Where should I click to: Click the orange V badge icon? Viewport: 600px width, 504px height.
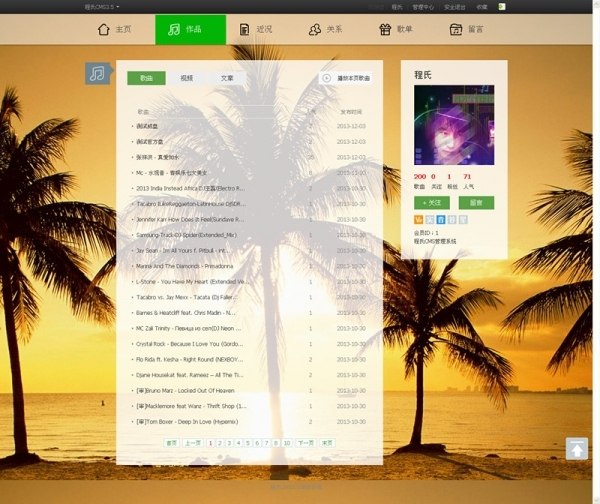click(418, 219)
